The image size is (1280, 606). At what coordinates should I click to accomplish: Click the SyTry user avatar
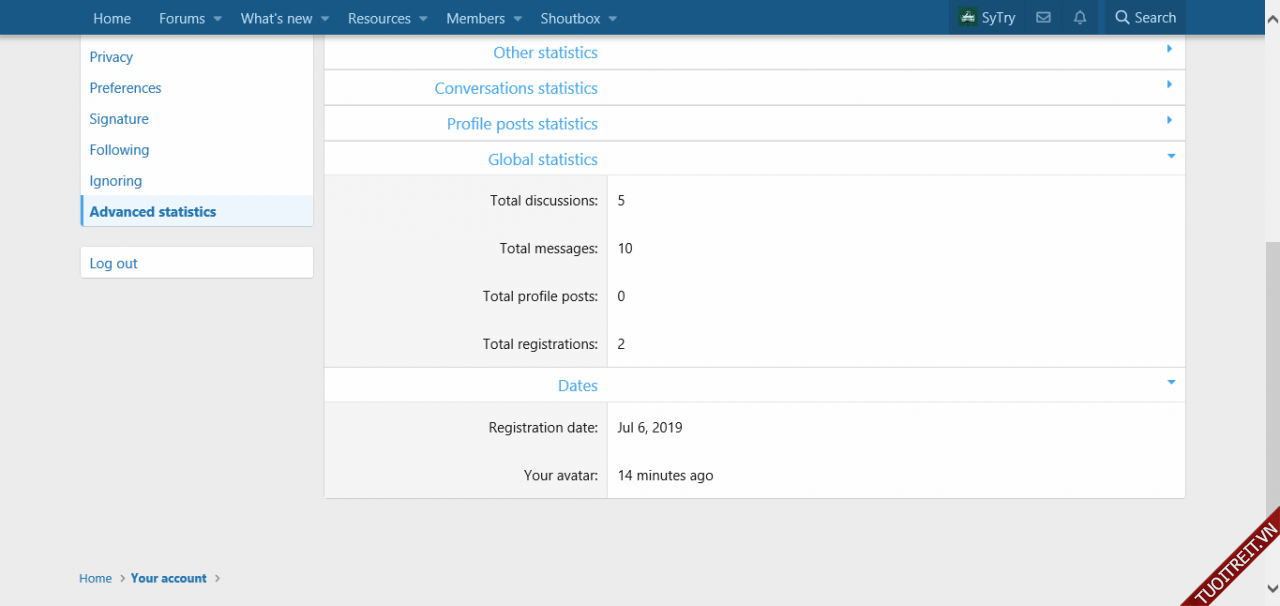967,18
